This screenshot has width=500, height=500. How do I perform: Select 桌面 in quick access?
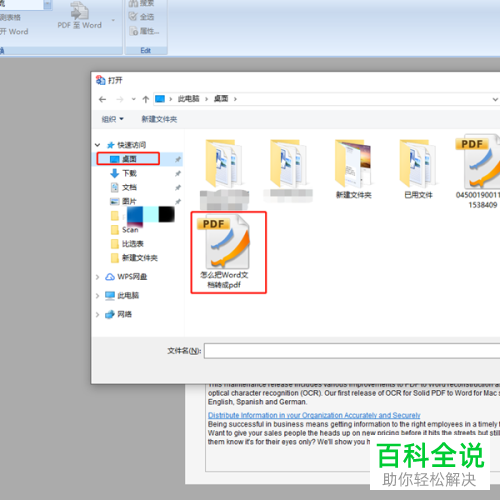click(128, 159)
